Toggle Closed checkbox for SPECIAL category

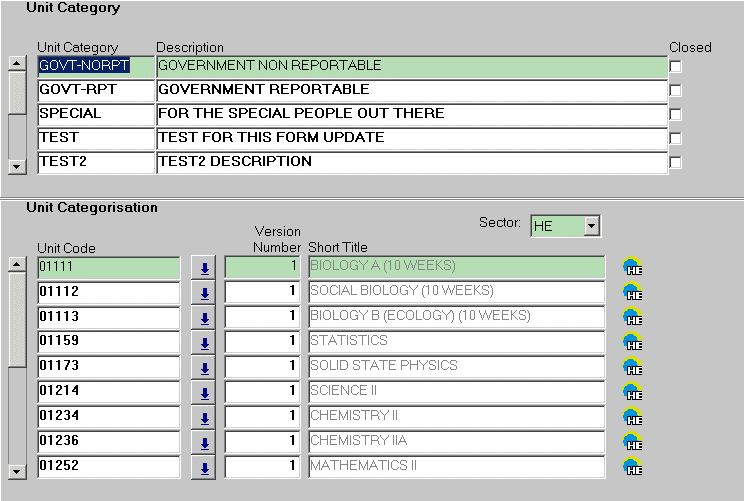click(676, 115)
